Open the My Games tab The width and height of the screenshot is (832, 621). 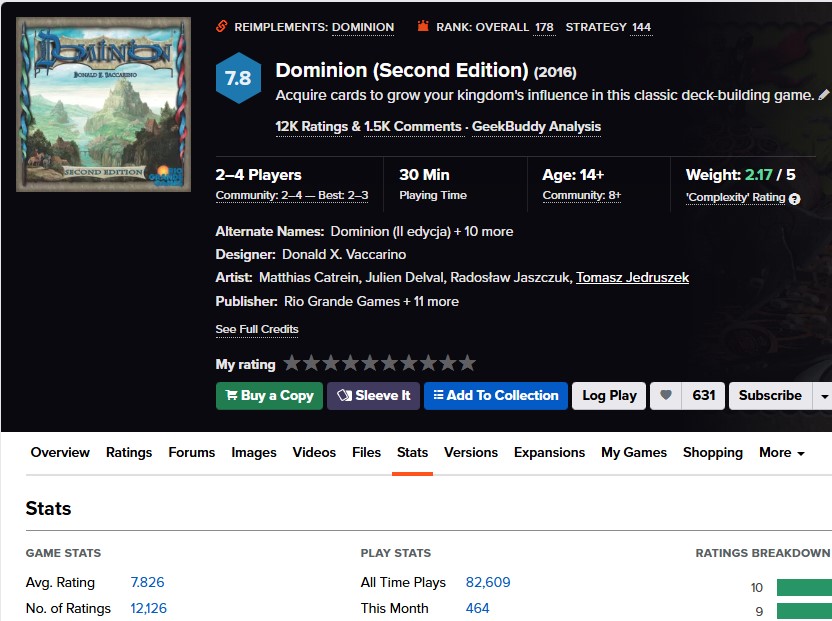point(634,453)
